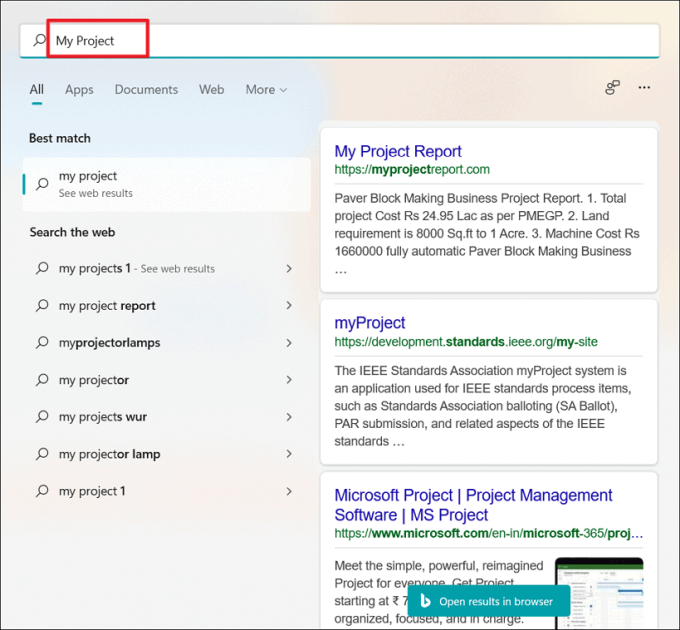The image size is (680, 630).
Task: Select 'my projector lamp' suggestion text
Action: (x=109, y=454)
